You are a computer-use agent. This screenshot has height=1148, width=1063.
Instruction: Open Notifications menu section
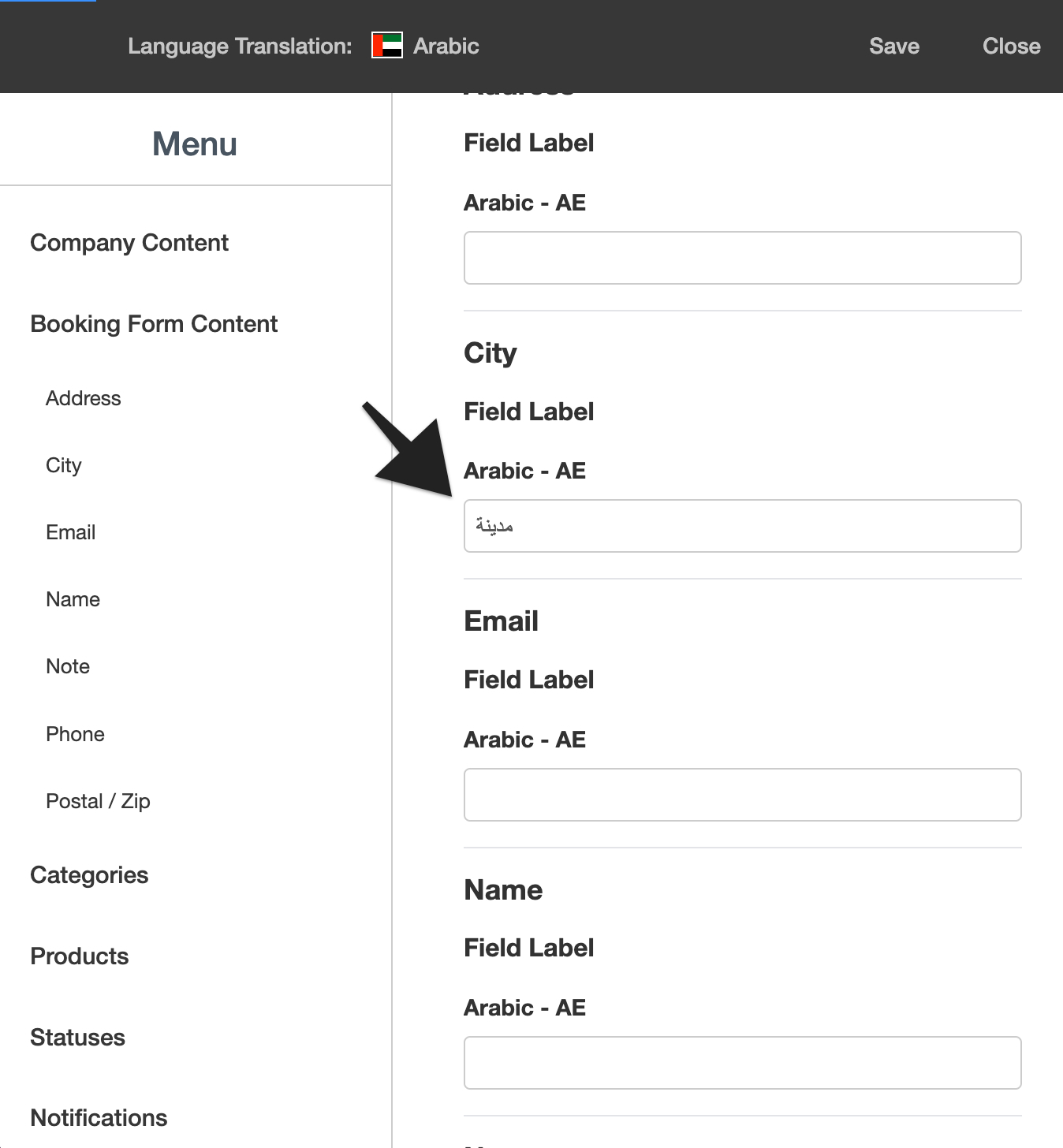click(x=99, y=1118)
